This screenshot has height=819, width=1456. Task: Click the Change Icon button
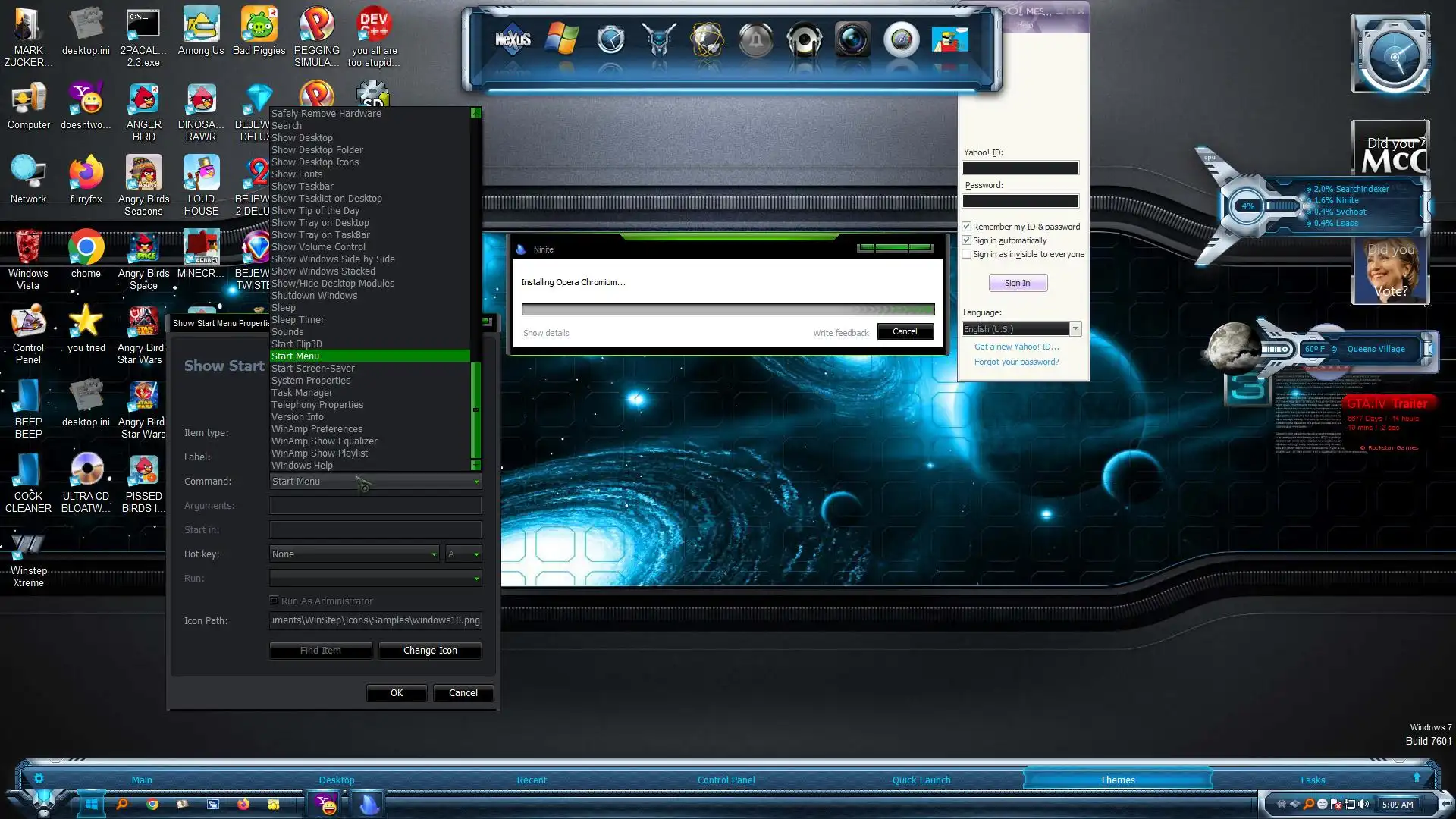tap(430, 650)
